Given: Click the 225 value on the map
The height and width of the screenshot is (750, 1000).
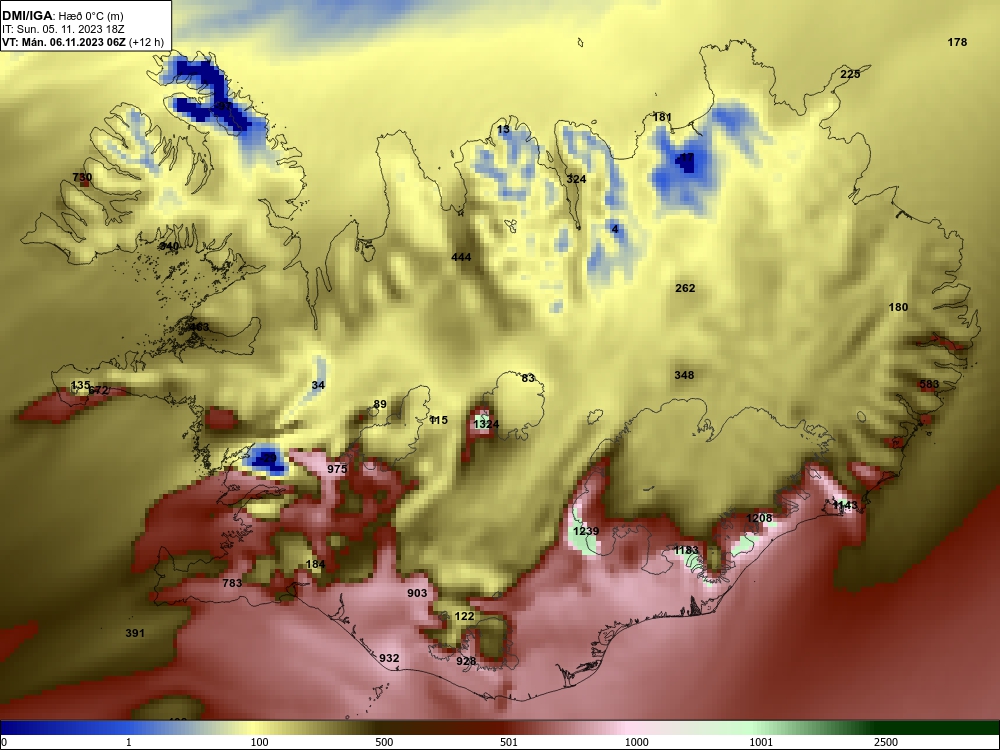Looking at the screenshot, I should pos(850,74).
